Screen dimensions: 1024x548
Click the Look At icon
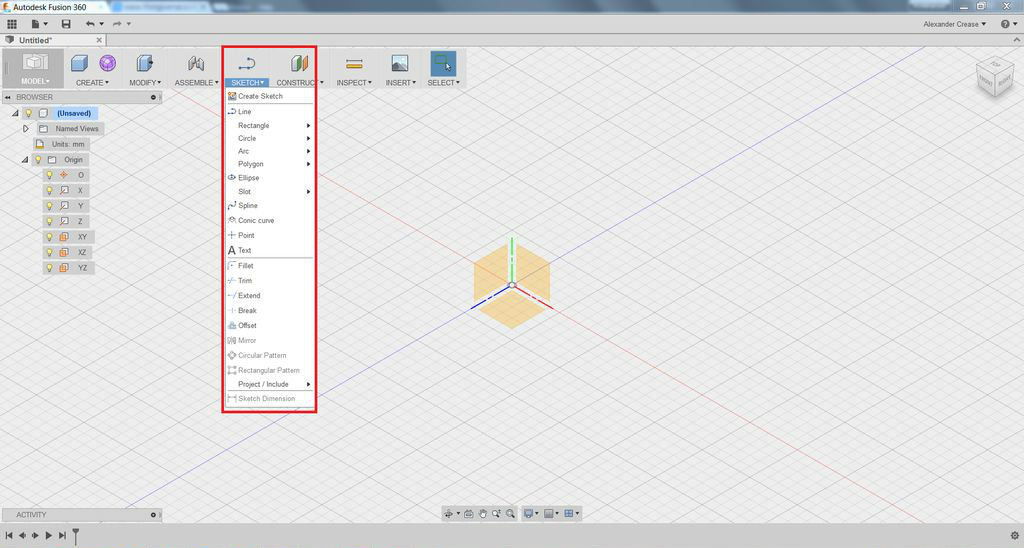(469, 514)
